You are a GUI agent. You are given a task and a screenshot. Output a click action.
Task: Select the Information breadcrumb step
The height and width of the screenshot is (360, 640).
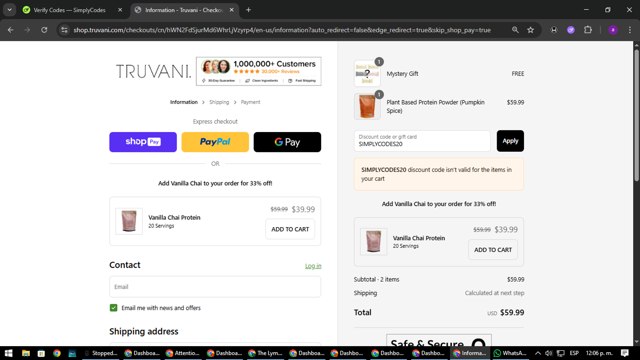(x=184, y=102)
